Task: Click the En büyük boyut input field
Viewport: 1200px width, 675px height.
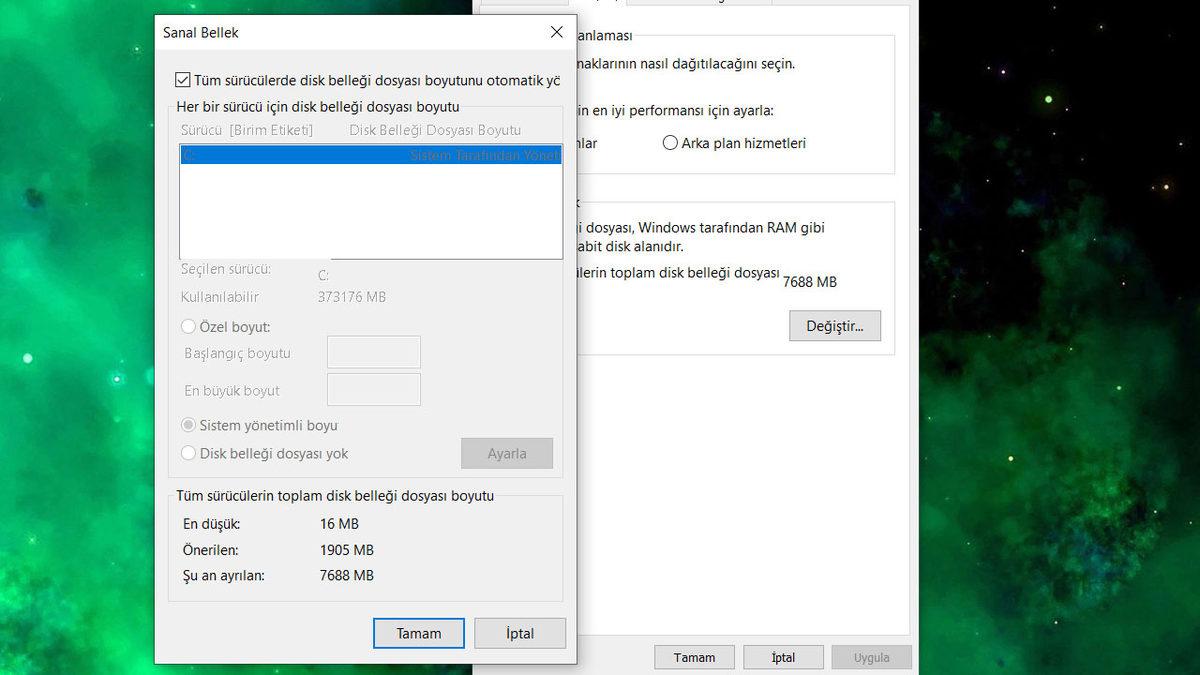Action: 373,389
